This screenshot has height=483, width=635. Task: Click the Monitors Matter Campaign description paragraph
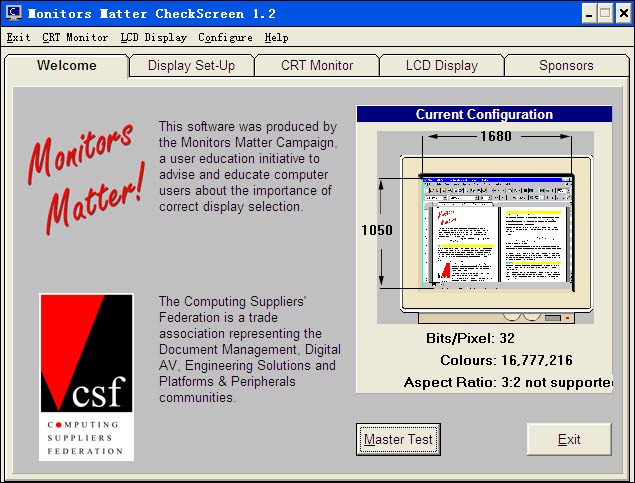(x=248, y=166)
